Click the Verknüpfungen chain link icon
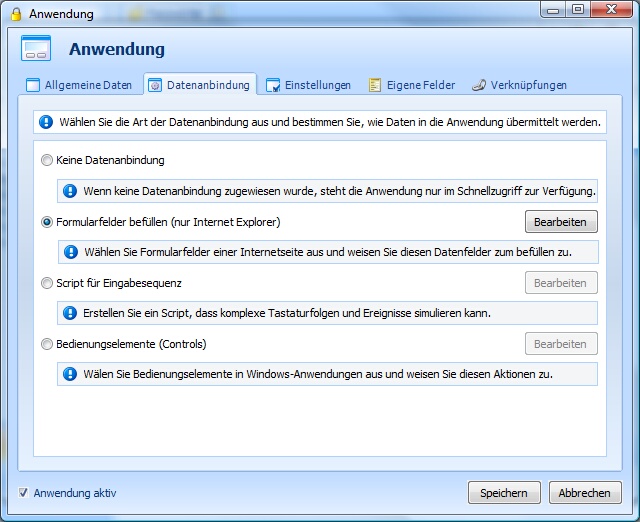This screenshot has height=522, width=640. [479, 85]
